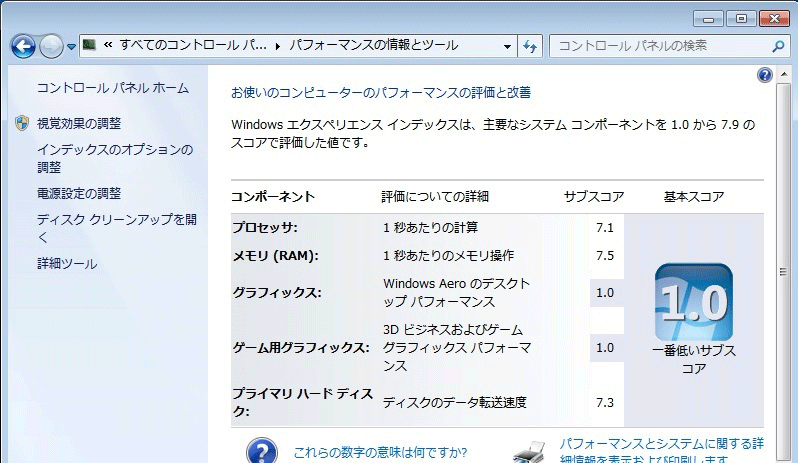Screen dimensions: 798x463
Task: Click the 評価についての詳細 column header
Action: (x=435, y=197)
